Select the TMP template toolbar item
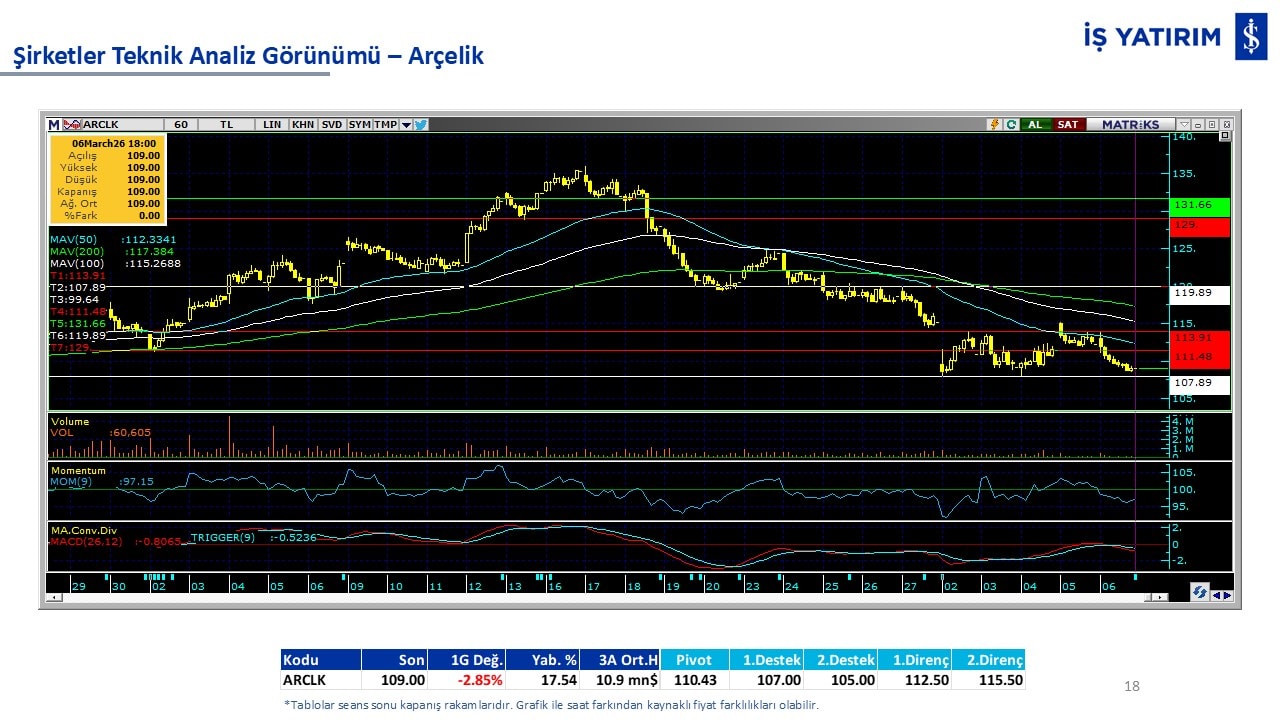Image resolution: width=1280 pixels, height=720 pixels. tap(385, 125)
